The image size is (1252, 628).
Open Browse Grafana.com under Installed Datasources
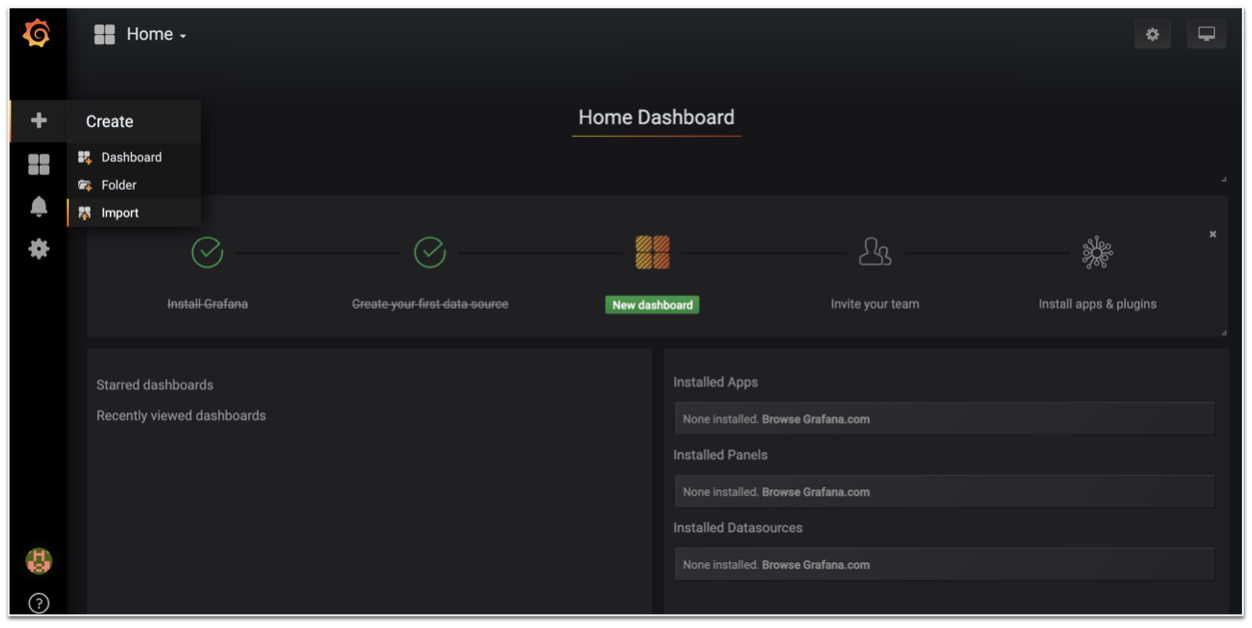(x=816, y=565)
